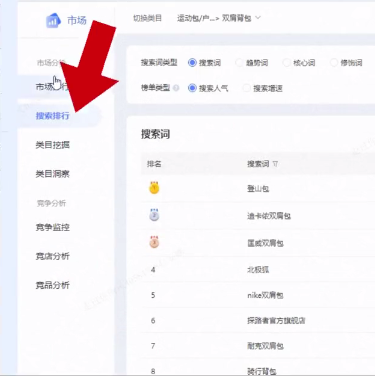The width and height of the screenshot is (375, 376).
Task: Select the radio option between 搜索词 and 核心词
Action: (x=239, y=62)
